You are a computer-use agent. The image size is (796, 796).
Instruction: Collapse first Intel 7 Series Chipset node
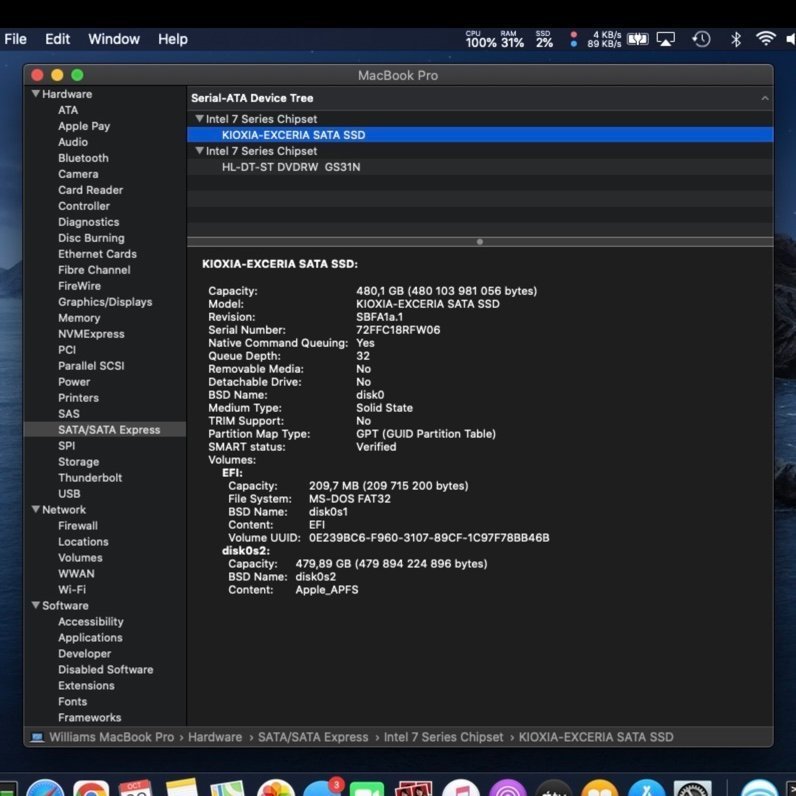tap(199, 119)
